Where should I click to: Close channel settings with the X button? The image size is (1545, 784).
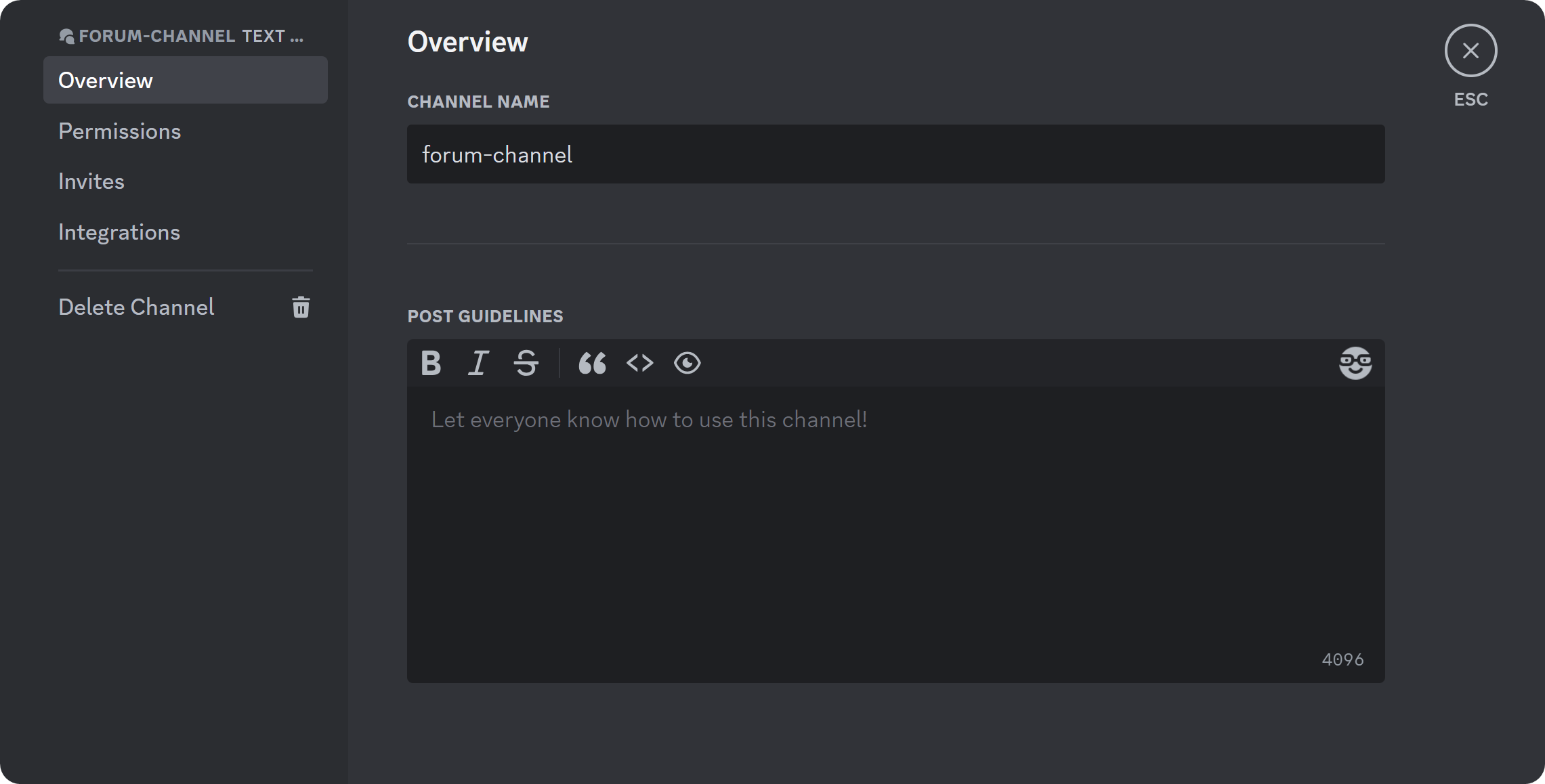pos(1470,50)
